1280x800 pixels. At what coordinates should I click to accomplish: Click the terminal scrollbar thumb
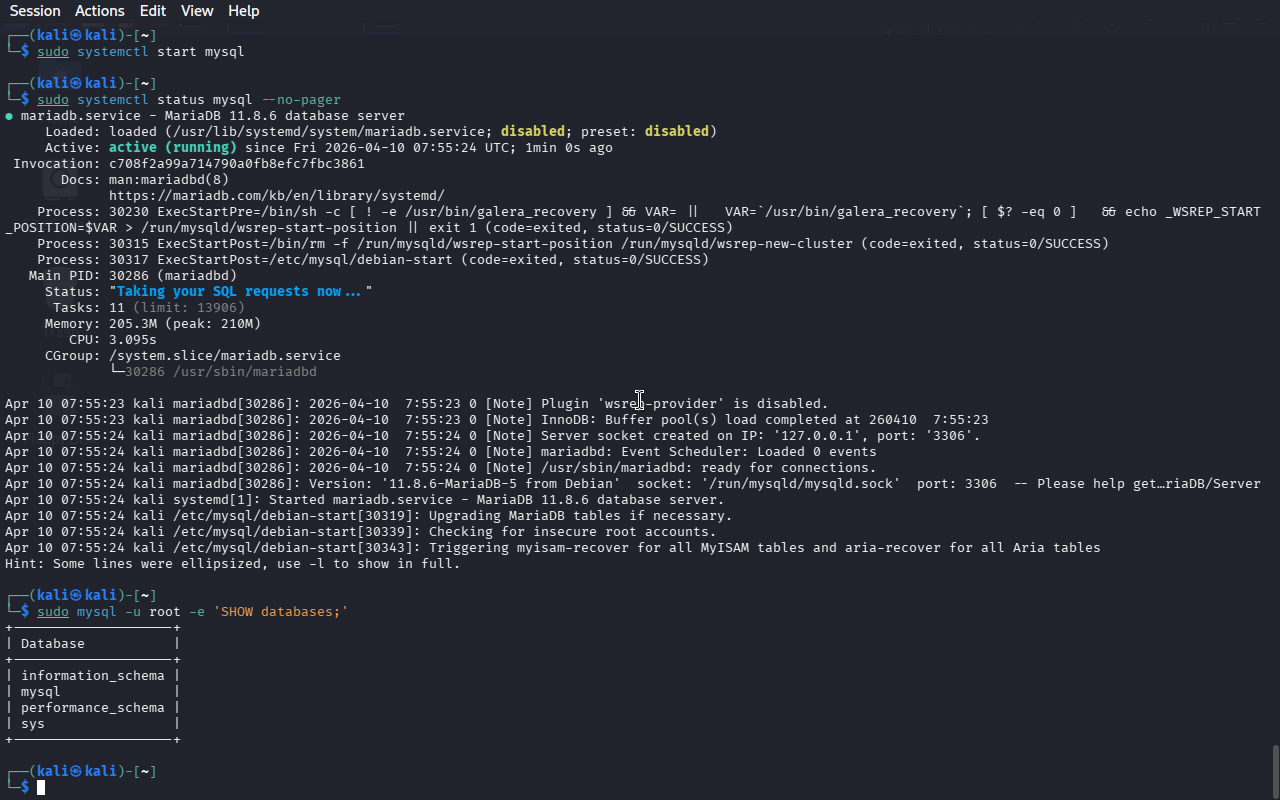(x=1274, y=770)
